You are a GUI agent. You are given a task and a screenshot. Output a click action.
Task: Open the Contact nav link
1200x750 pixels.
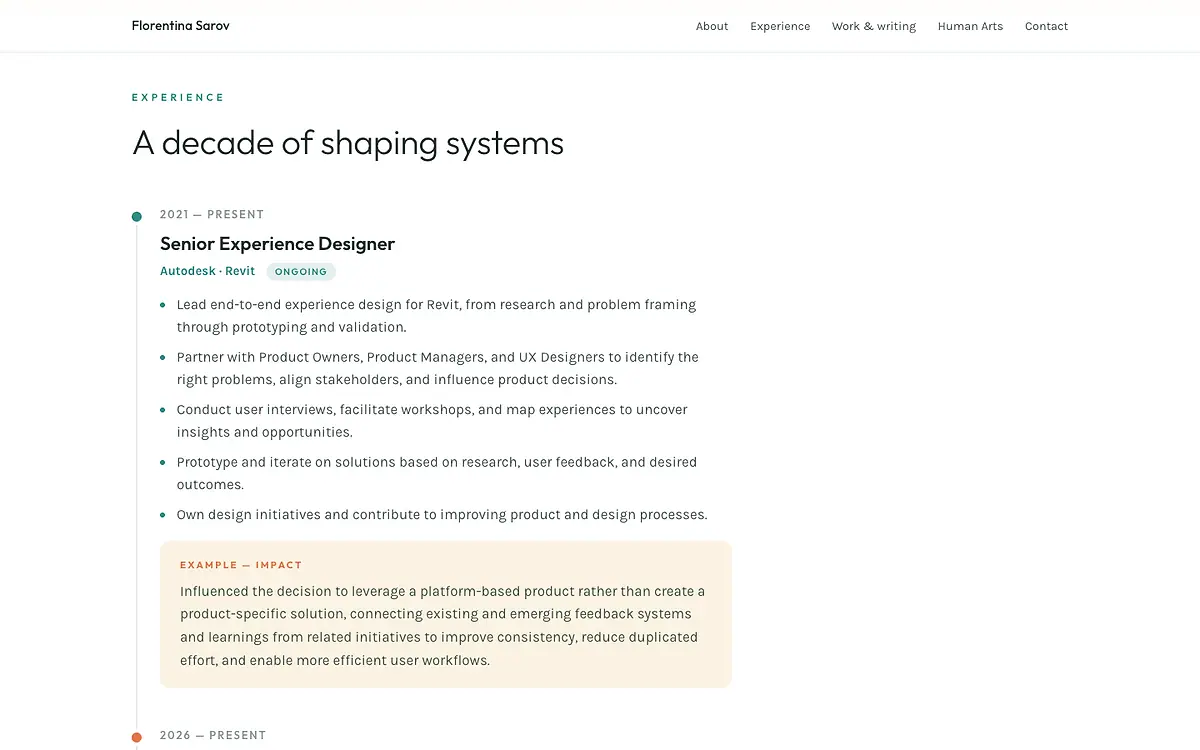pyautogui.click(x=1046, y=26)
